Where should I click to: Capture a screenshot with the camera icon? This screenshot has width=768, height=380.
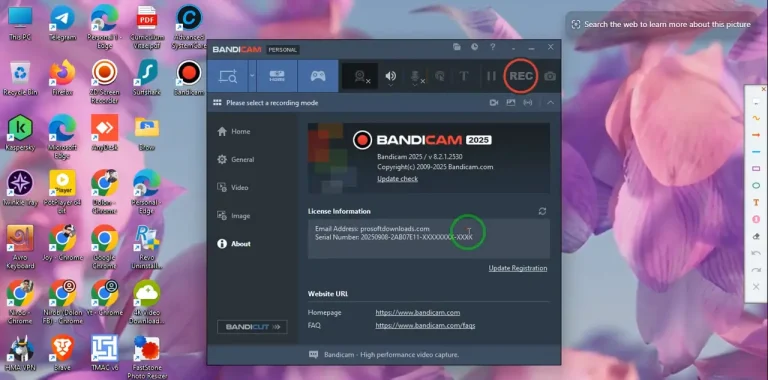pos(550,76)
